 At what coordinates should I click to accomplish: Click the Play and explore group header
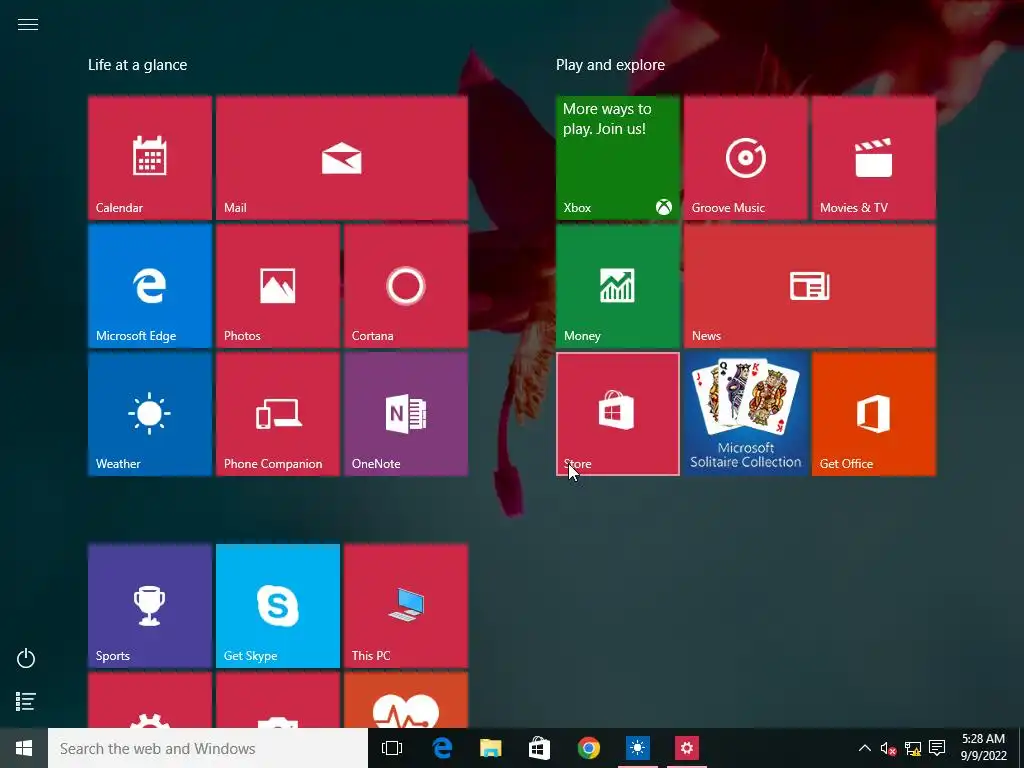point(611,65)
